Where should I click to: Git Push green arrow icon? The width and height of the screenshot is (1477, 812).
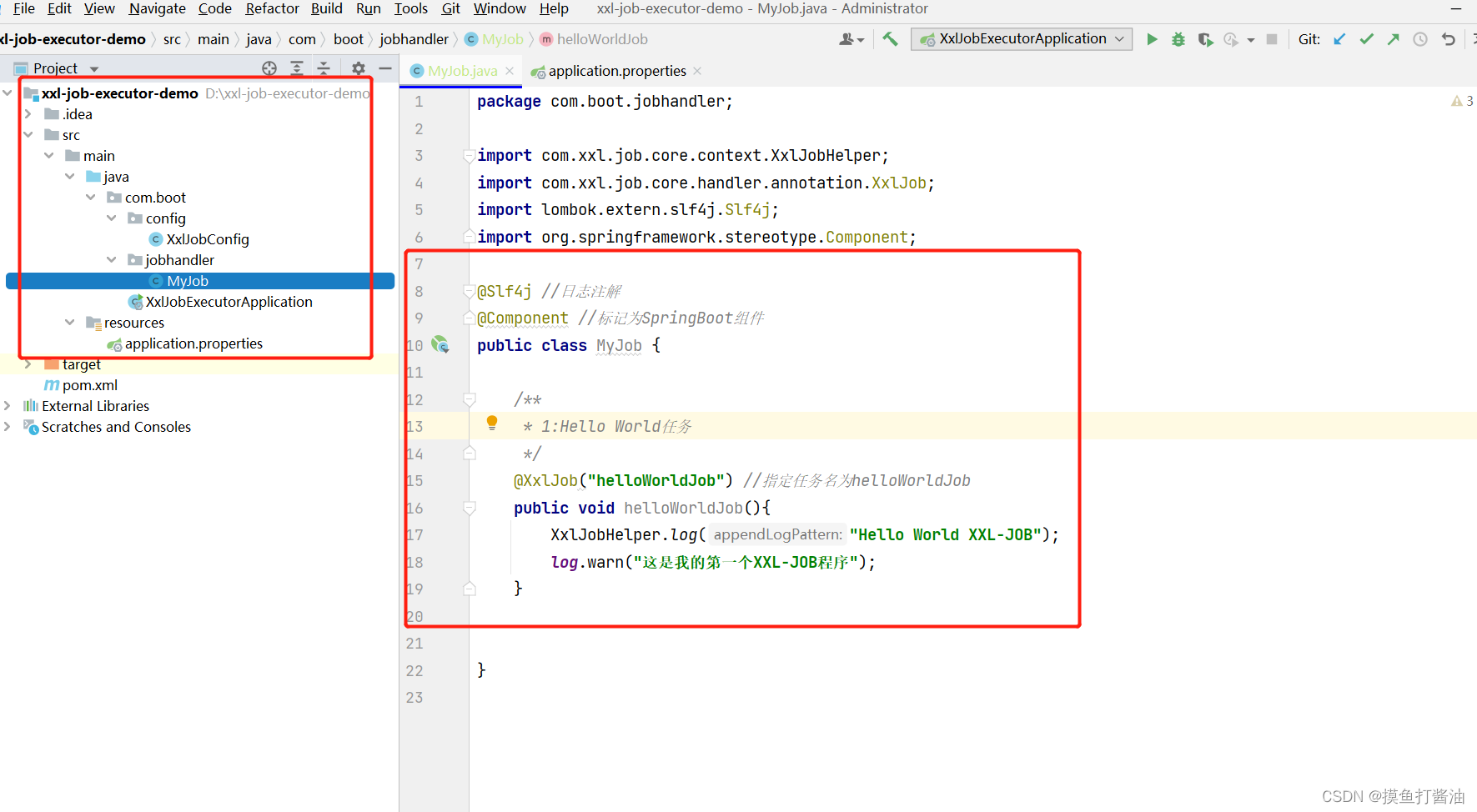pyautogui.click(x=1394, y=39)
